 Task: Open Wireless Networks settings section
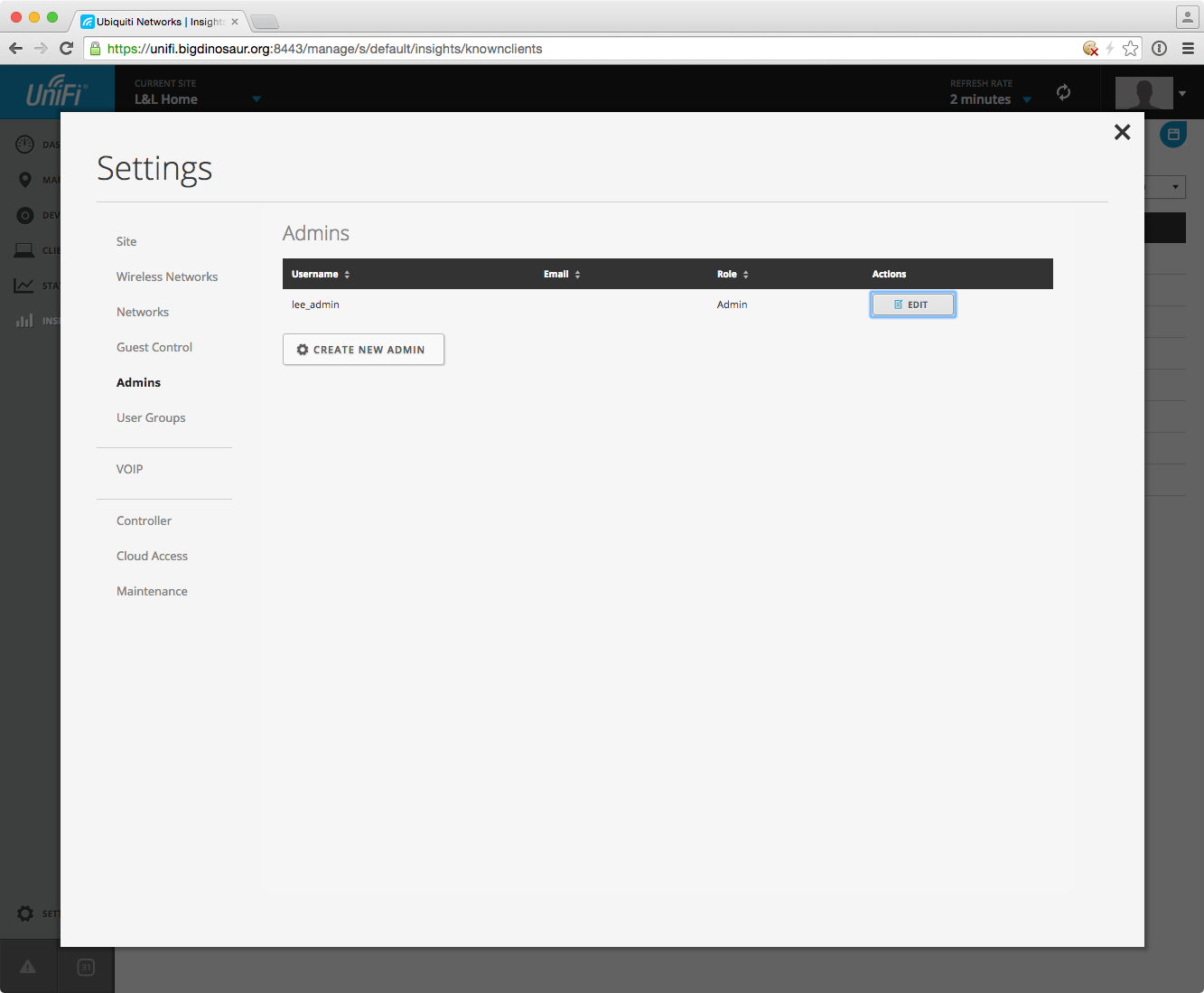click(x=167, y=276)
